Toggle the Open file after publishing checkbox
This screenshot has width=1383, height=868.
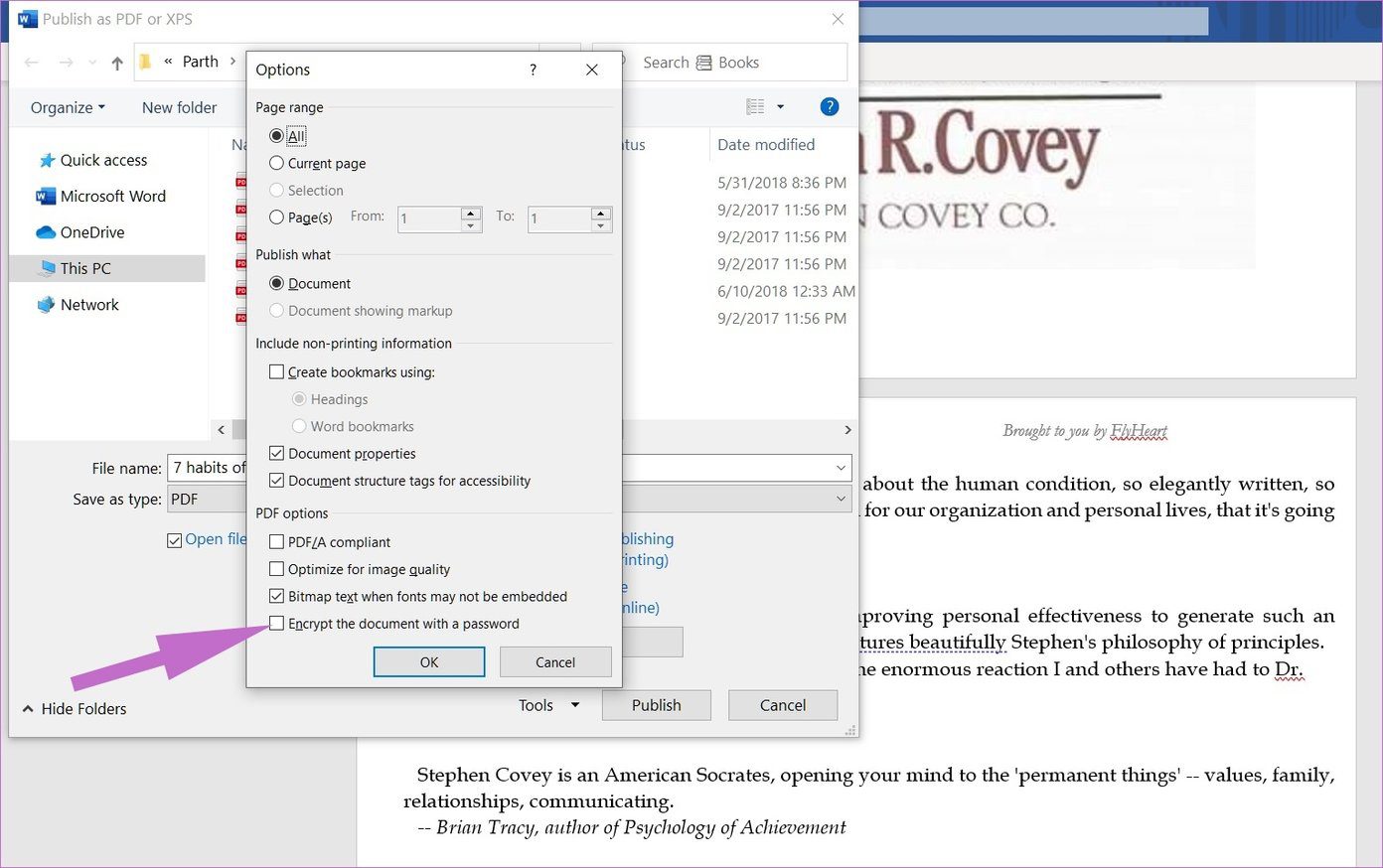point(175,540)
